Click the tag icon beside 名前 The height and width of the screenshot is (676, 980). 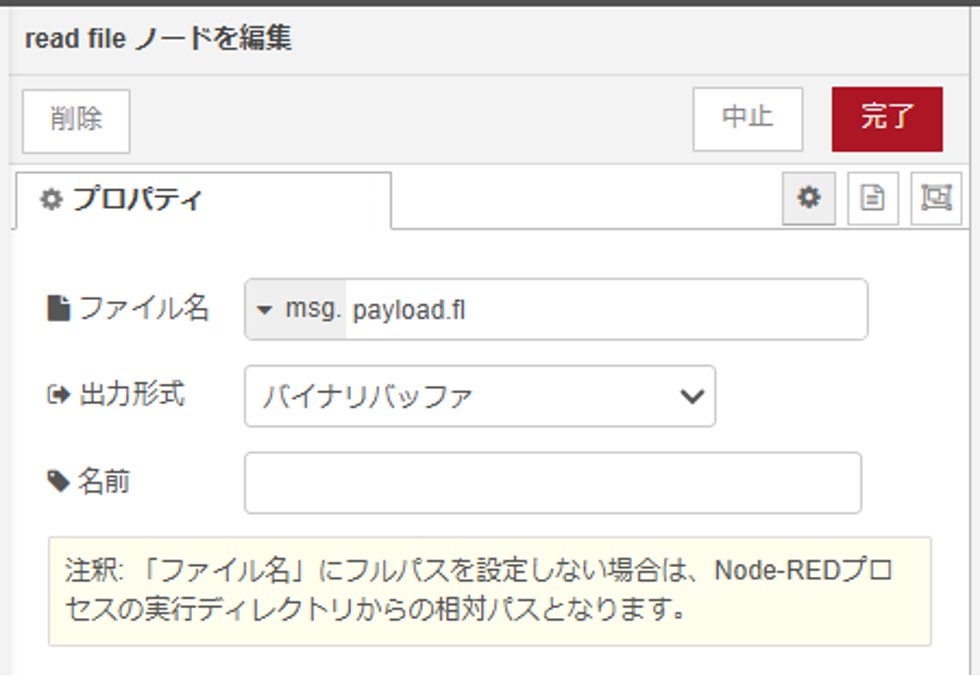tap(59, 483)
